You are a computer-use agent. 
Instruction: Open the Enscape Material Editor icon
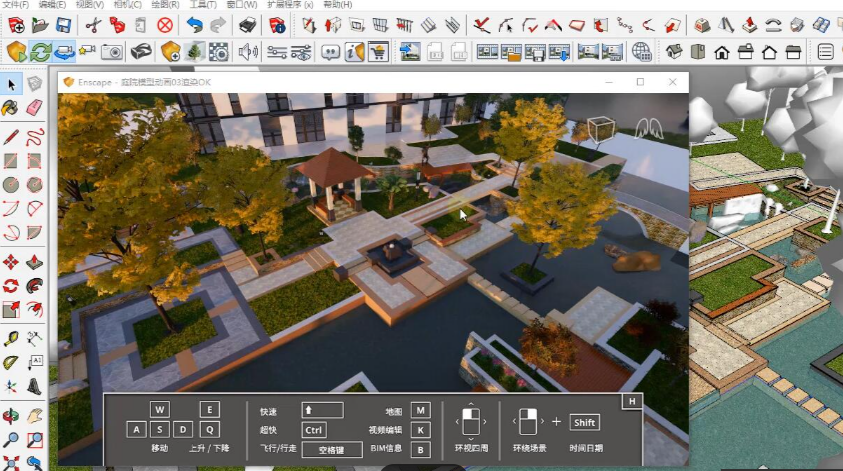(219, 52)
